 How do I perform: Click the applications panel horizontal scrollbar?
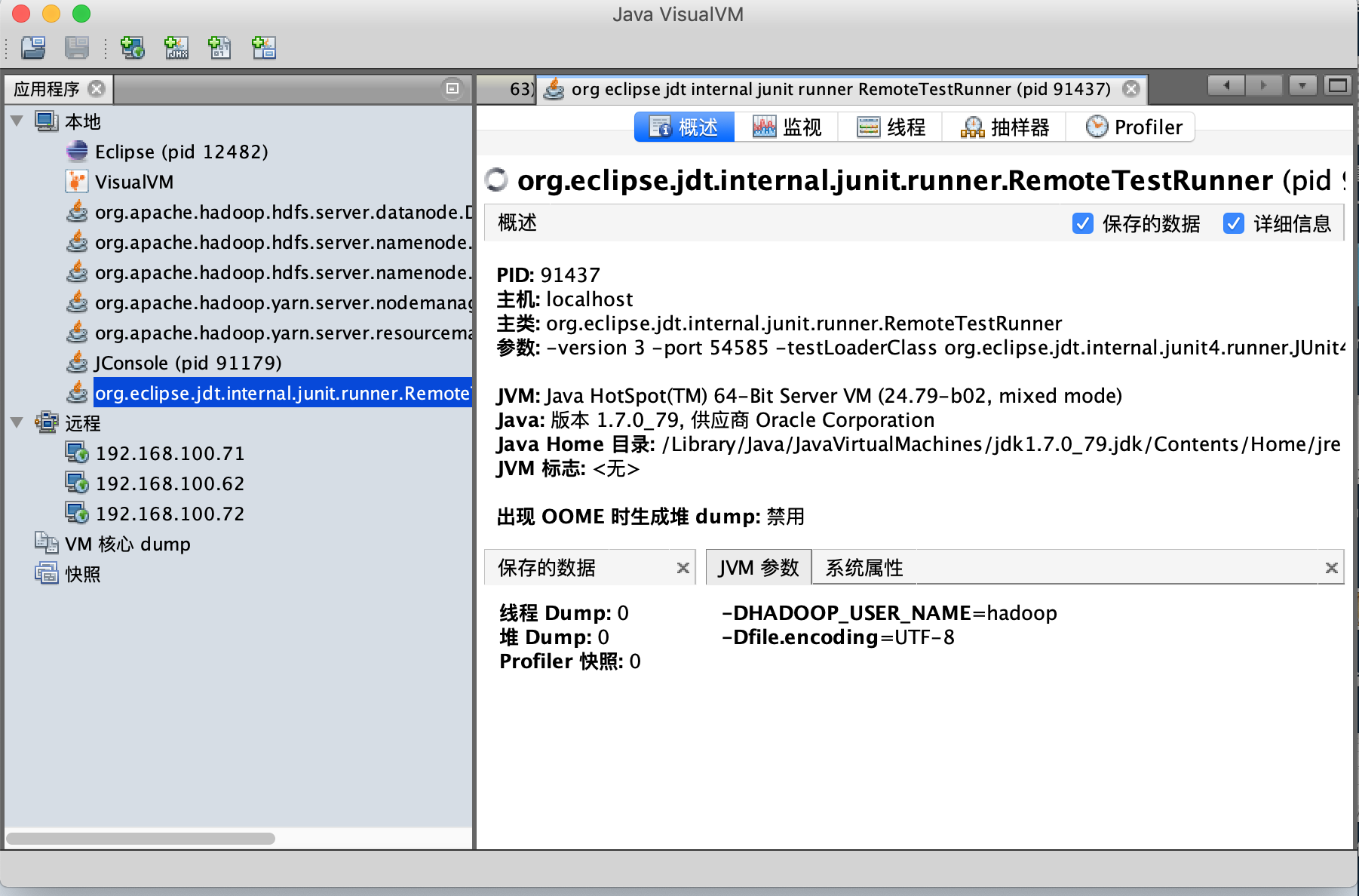tap(141, 839)
